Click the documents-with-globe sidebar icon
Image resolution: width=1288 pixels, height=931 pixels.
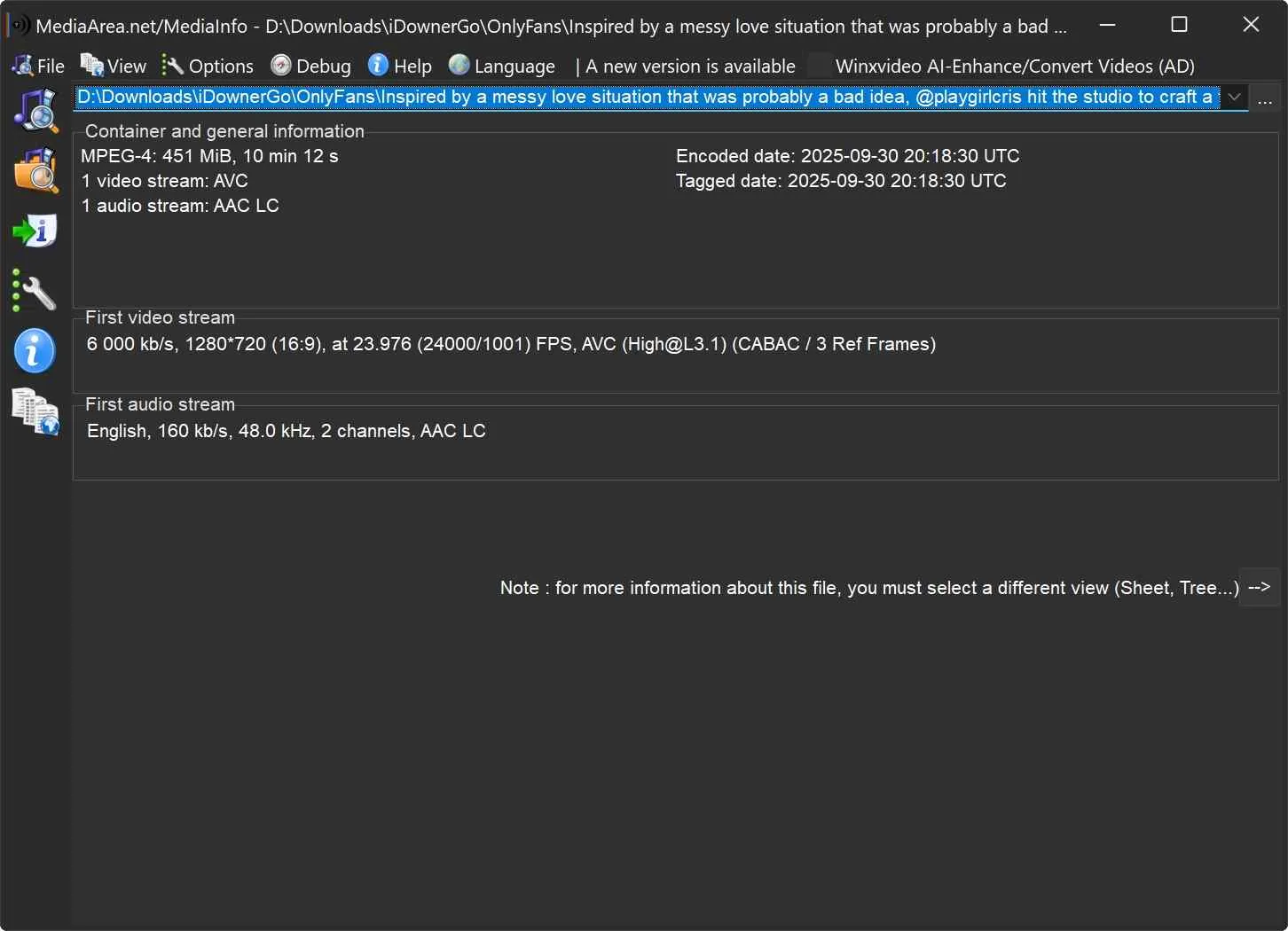pos(35,412)
